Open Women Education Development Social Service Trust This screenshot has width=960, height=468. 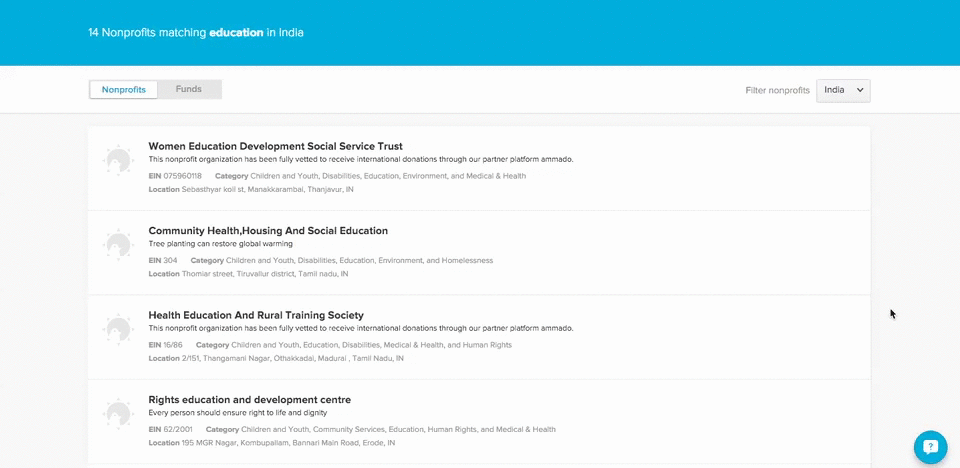(275, 146)
